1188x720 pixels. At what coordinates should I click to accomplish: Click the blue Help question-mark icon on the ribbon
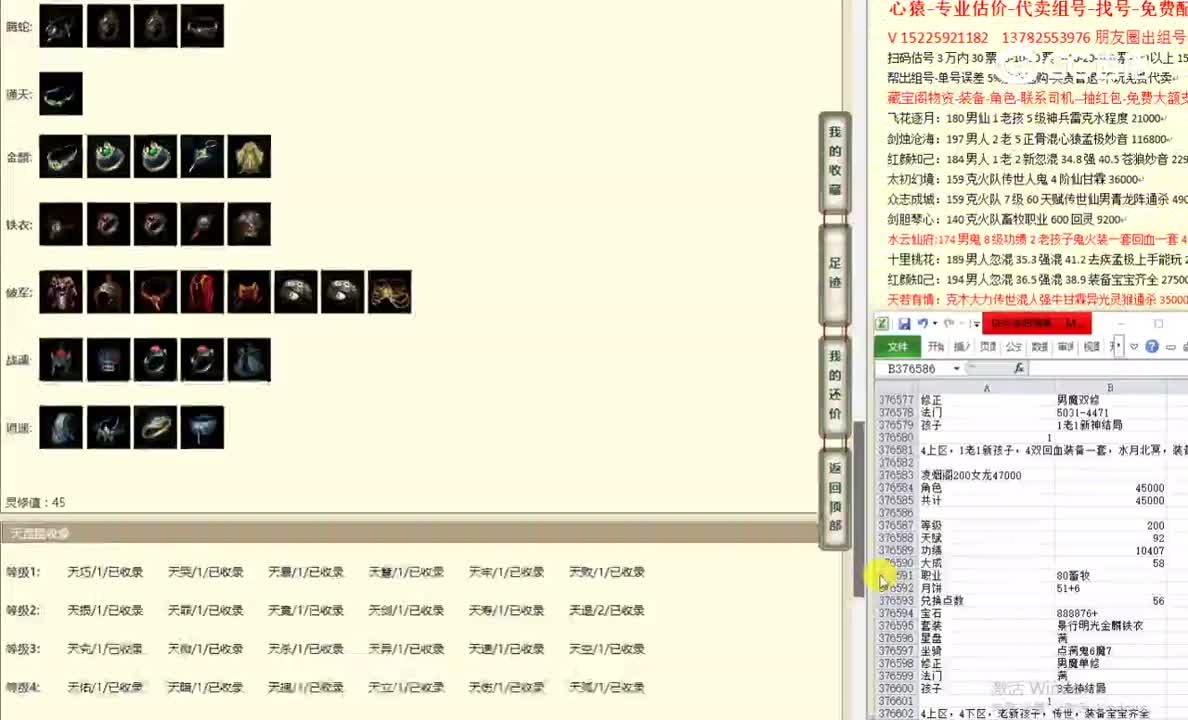(x=1151, y=346)
